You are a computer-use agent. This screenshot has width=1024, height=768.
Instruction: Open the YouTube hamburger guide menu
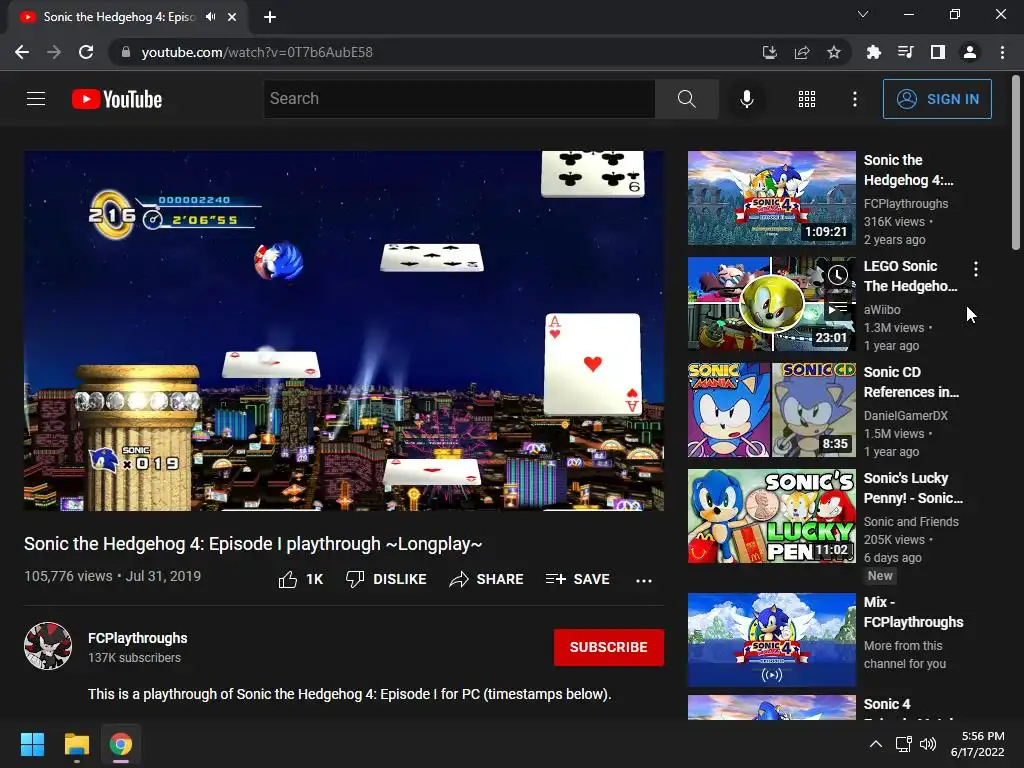click(36, 99)
